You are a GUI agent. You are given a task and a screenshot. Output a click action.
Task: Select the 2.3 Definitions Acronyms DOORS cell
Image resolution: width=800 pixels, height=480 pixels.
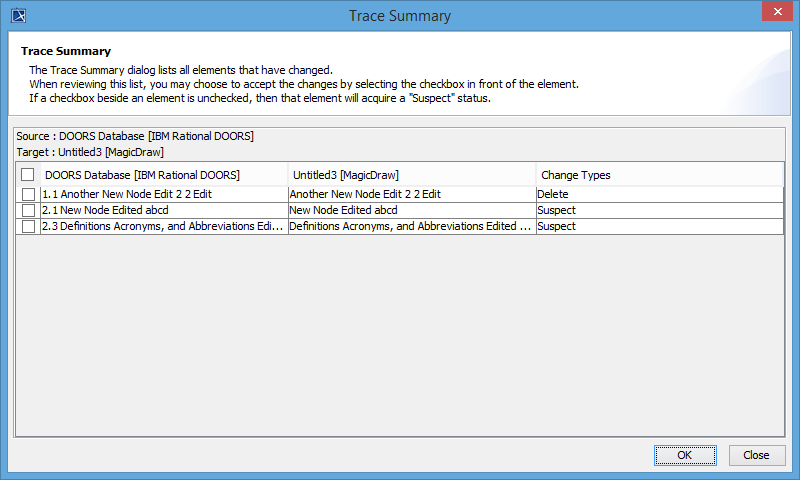(x=162, y=227)
